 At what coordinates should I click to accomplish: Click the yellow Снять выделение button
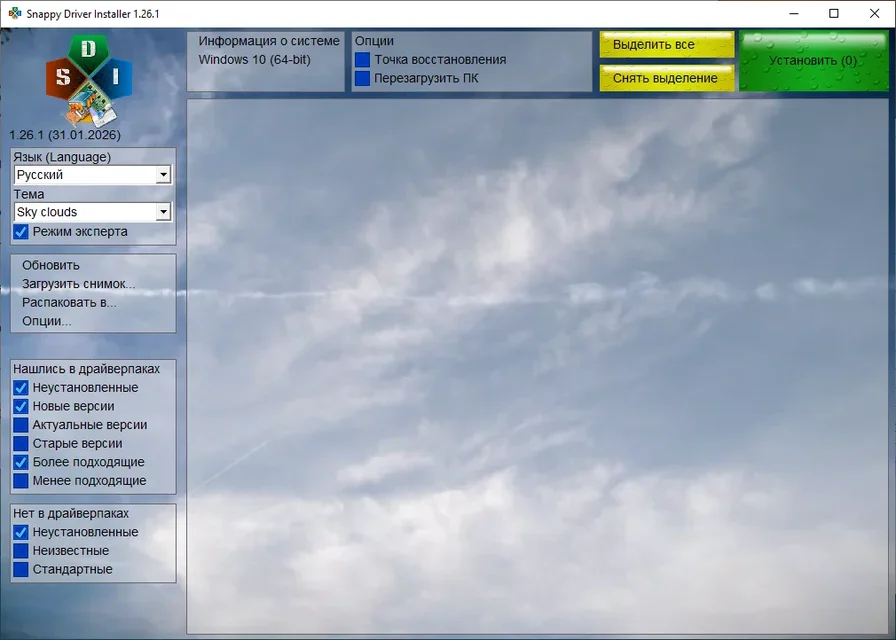667,78
